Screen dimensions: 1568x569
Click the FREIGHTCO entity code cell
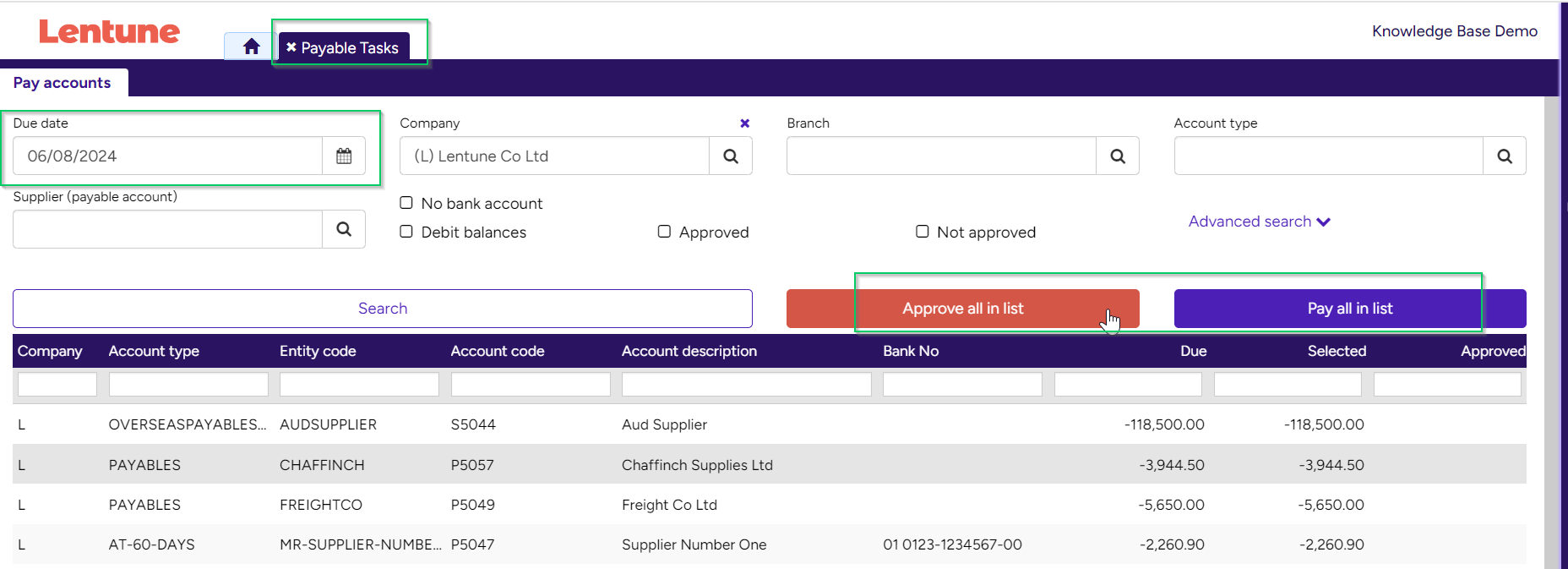pyautogui.click(x=320, y=505)
